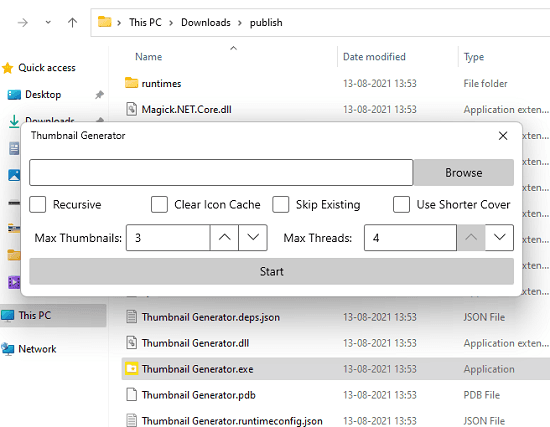Sort by the Type column header

[474, 57]
